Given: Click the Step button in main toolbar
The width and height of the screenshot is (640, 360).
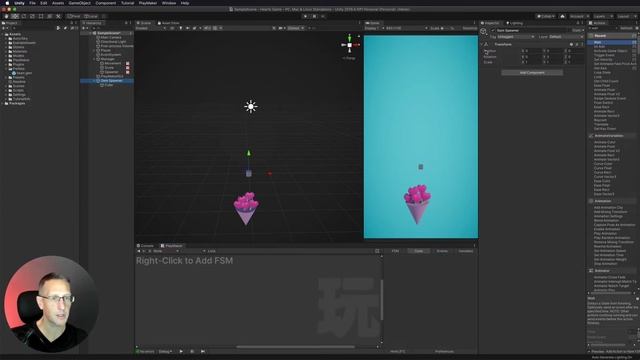Looking at the screenshot, I should tap(323, 16).
